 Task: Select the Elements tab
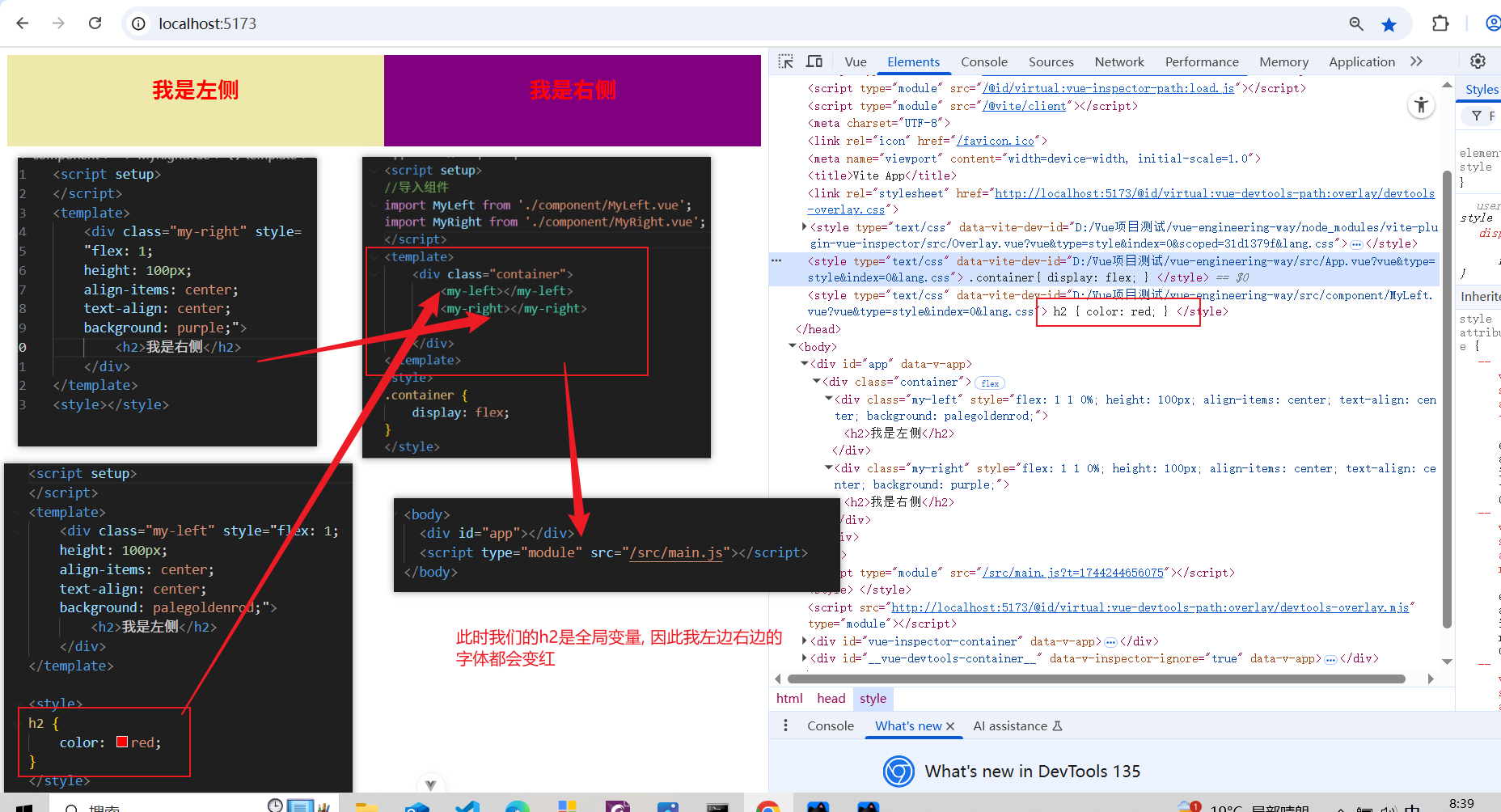(x=913, y=61)
